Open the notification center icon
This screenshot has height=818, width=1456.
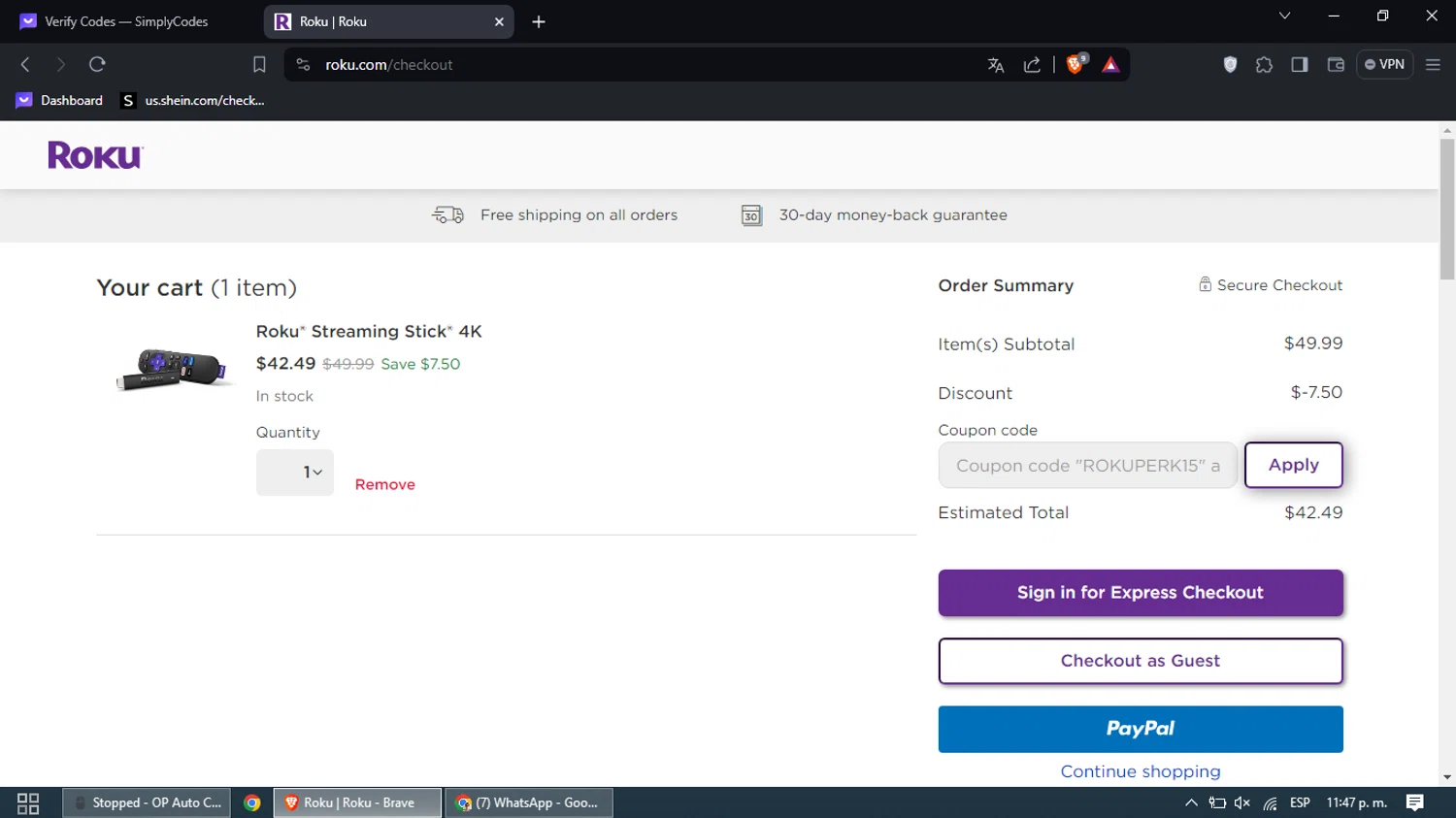[1415, 802]
